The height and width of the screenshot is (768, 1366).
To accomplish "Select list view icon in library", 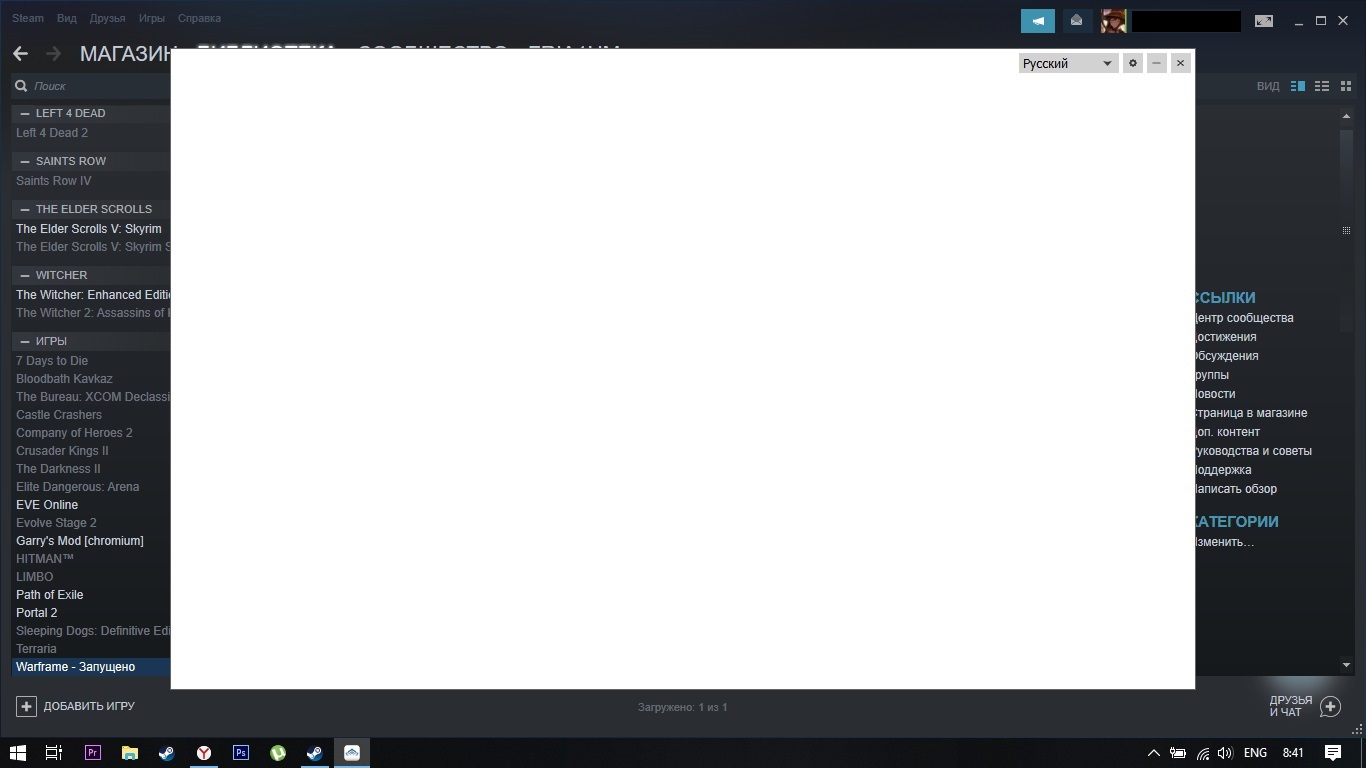I will pyautogui.click(x=1322, y=86).
